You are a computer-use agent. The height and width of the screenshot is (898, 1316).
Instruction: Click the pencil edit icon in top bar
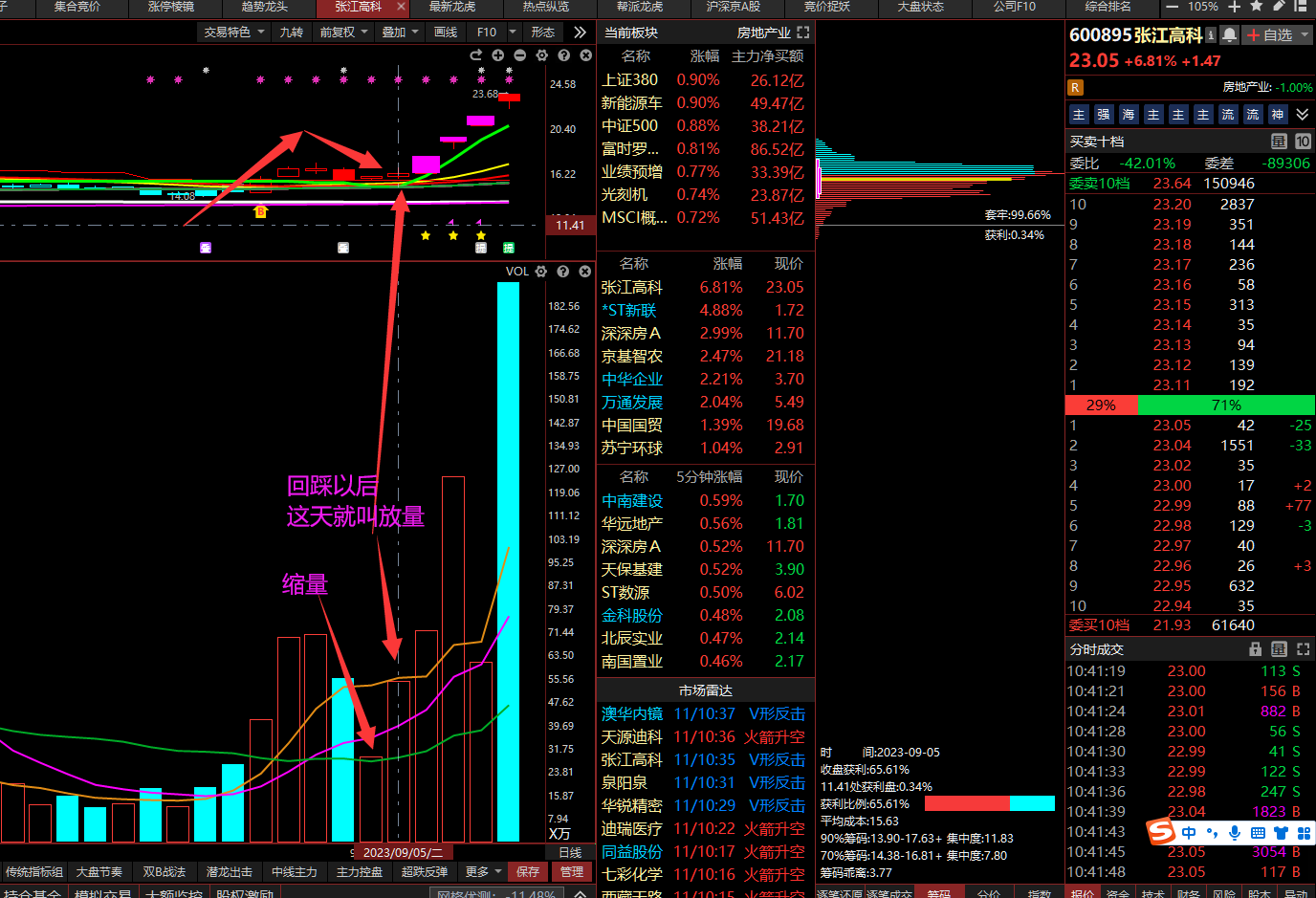click(x=1279, y=7)
